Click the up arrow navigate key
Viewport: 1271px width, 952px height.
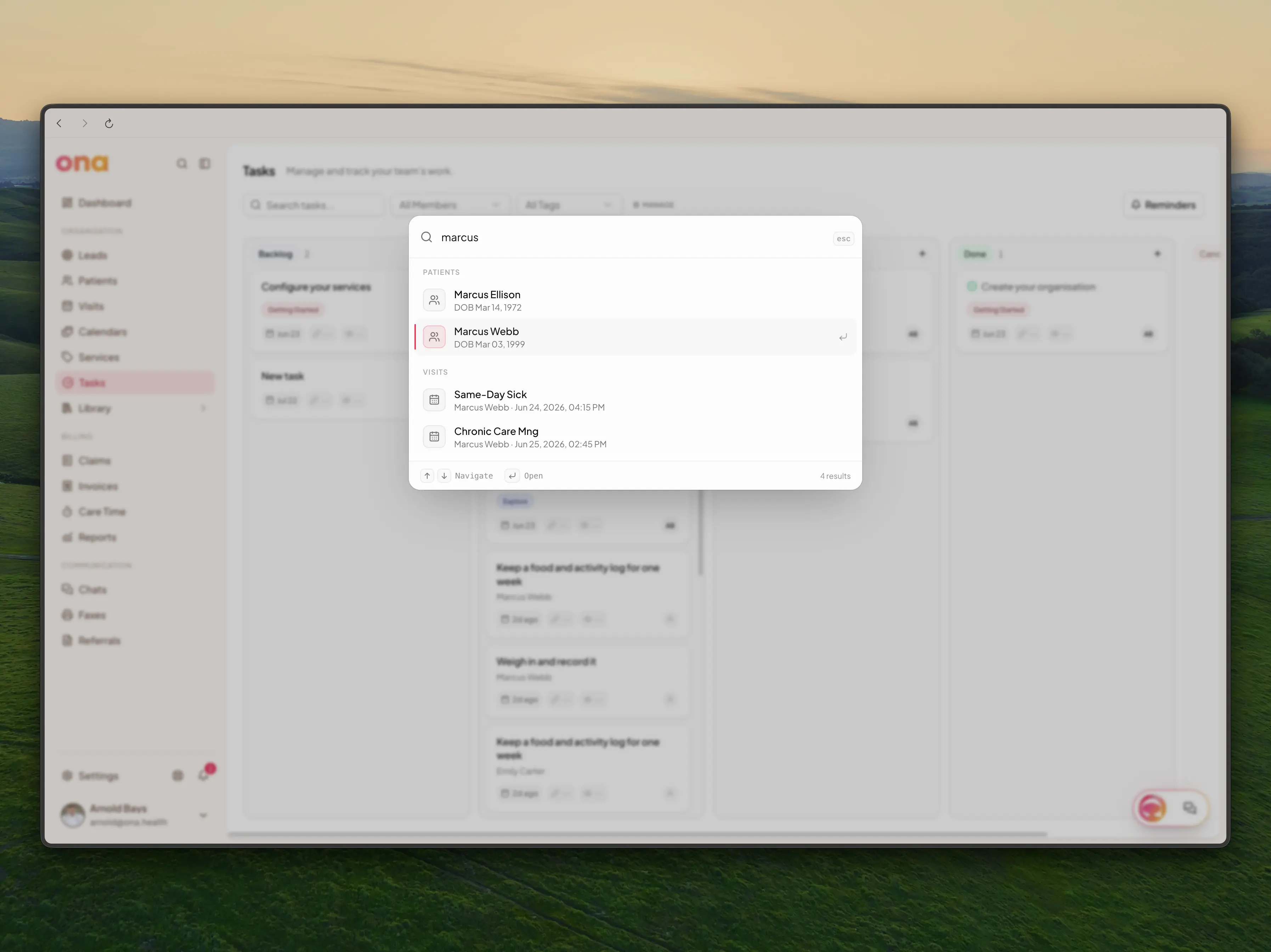[x=427, y=476]
